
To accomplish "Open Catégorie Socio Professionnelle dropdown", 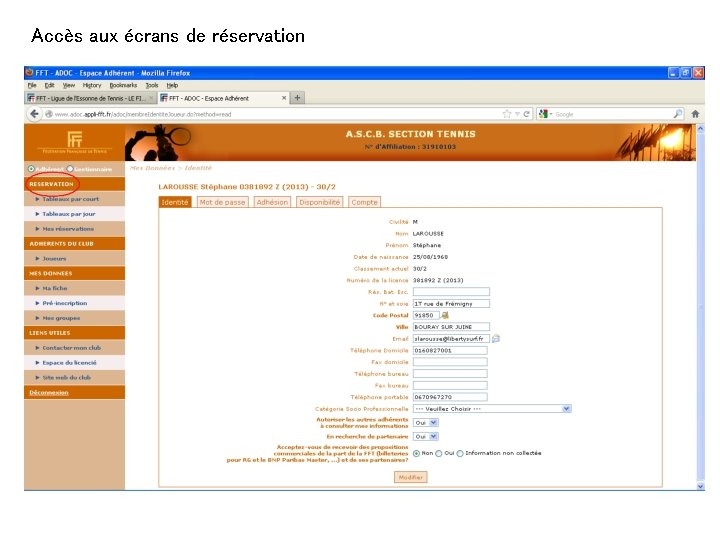I will 492,409.
